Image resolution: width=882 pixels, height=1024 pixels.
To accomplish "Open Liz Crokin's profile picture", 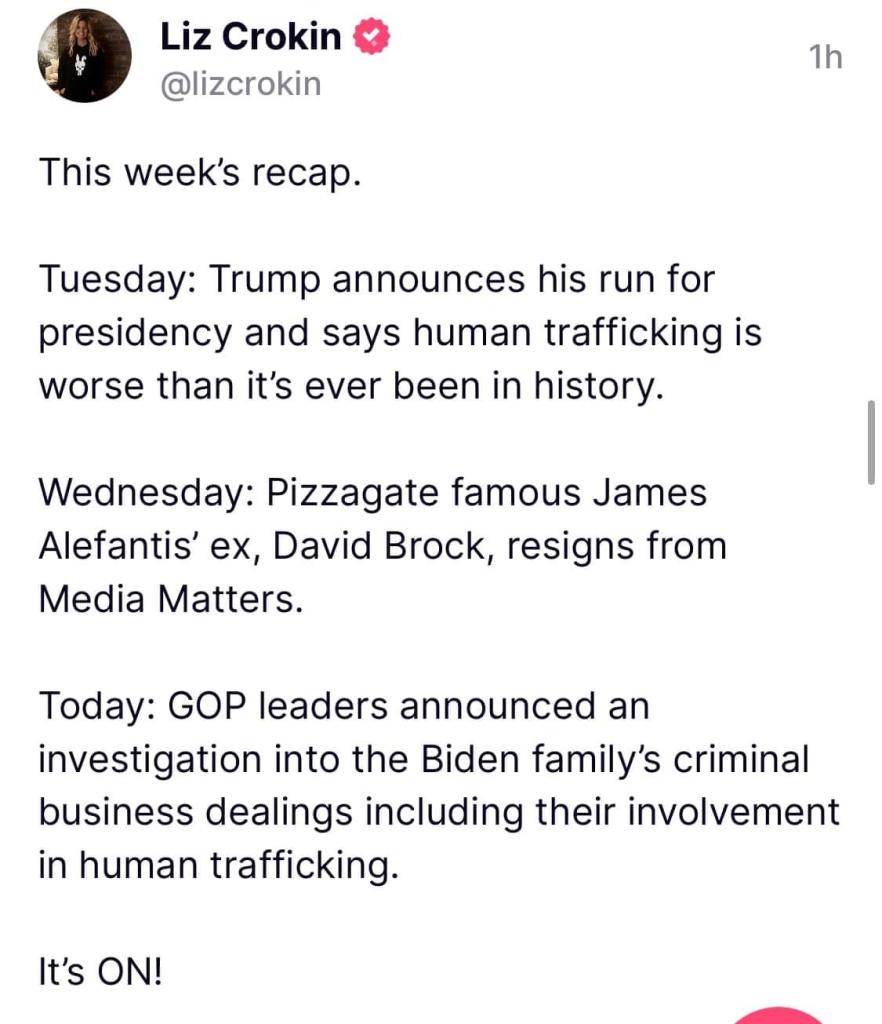I will (x=85, y=57).
